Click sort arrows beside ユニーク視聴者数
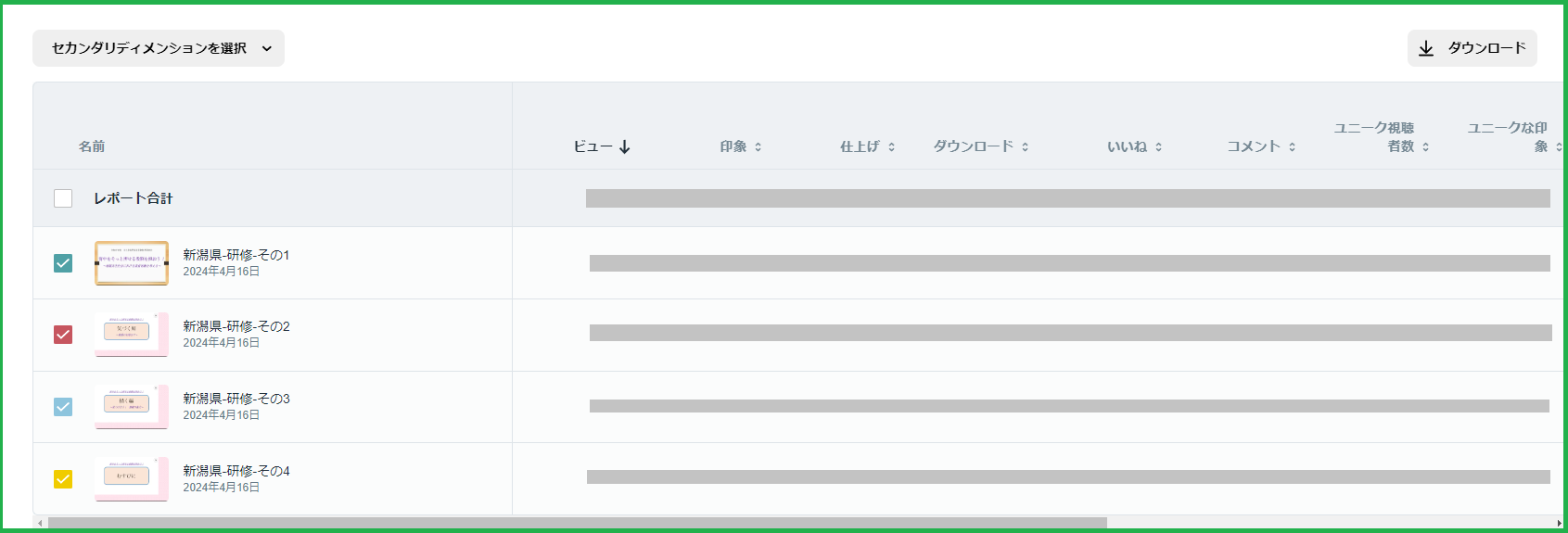 pyautogui.click(x=1425, y=146)
